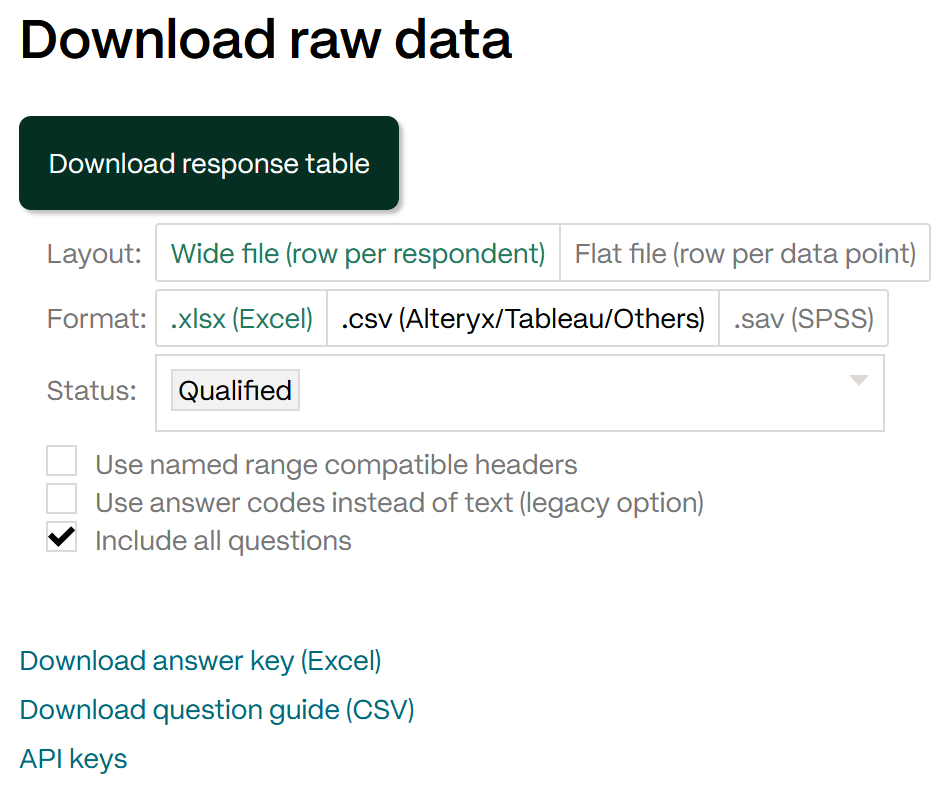Viewport: 948px width, 789px height.
Task: Click the 'Use answer codes instead of text' label
Action: [400, 503]
